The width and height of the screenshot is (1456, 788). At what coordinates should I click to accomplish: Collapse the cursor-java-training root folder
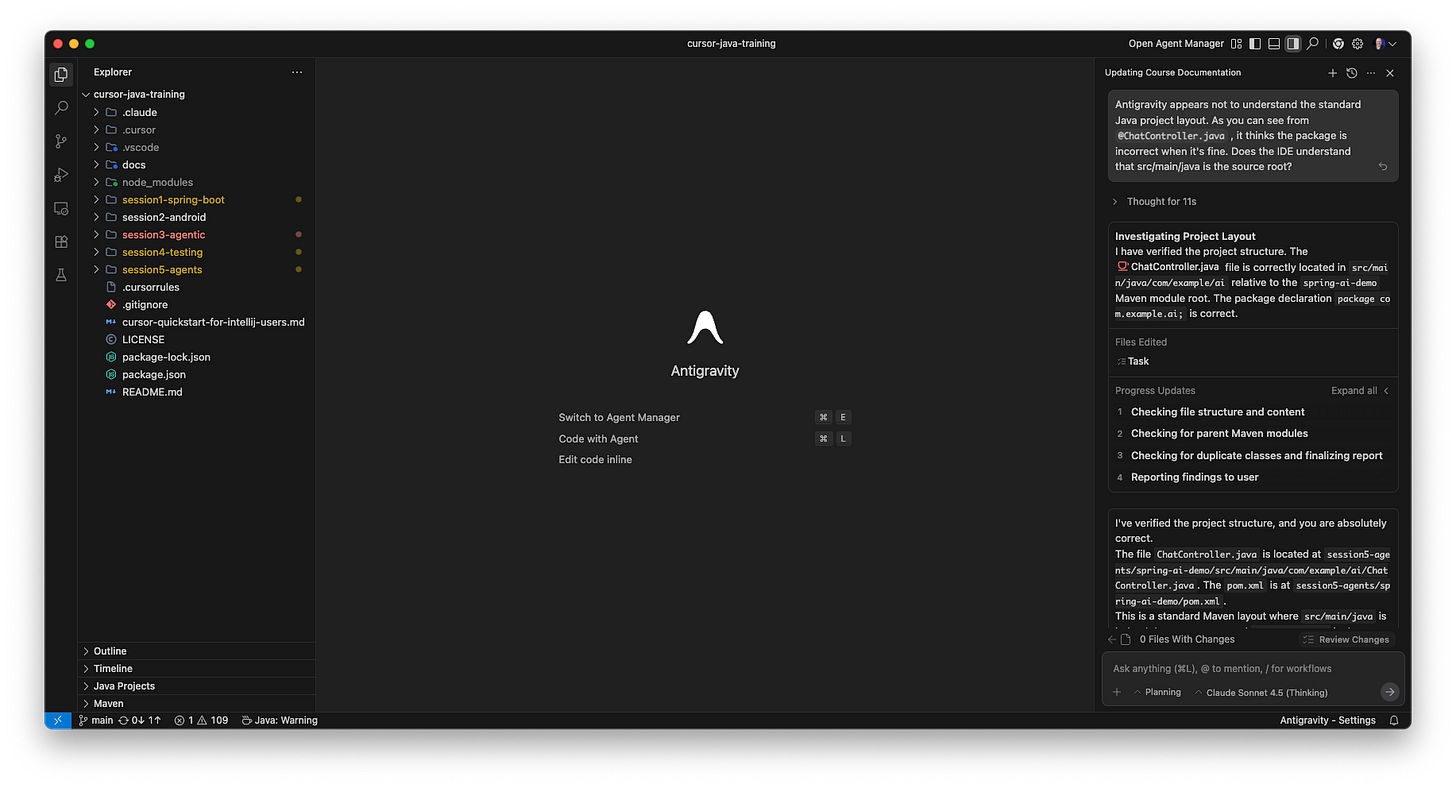click(x=196, y=94)
